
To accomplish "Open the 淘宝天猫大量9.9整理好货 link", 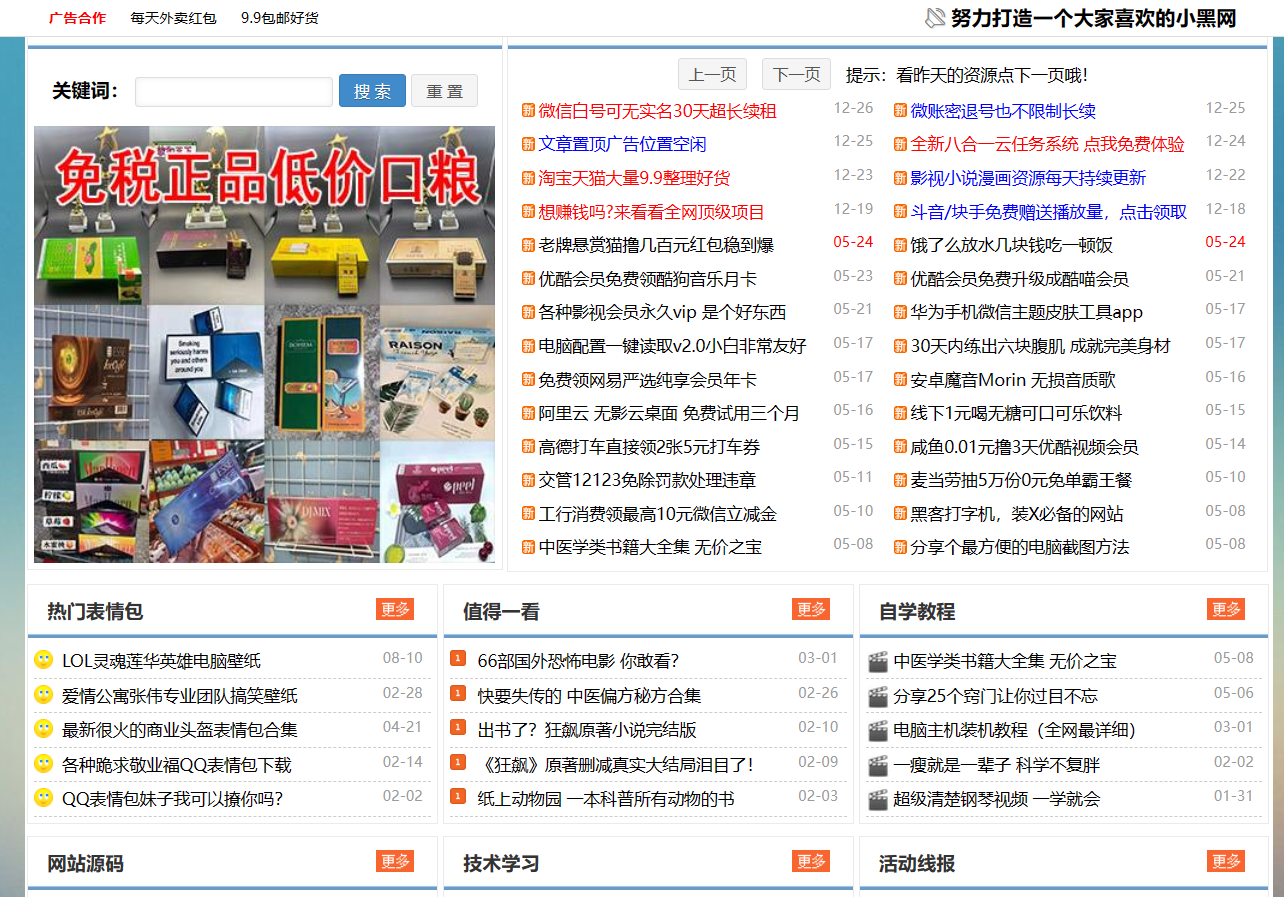I will point(634,178).
